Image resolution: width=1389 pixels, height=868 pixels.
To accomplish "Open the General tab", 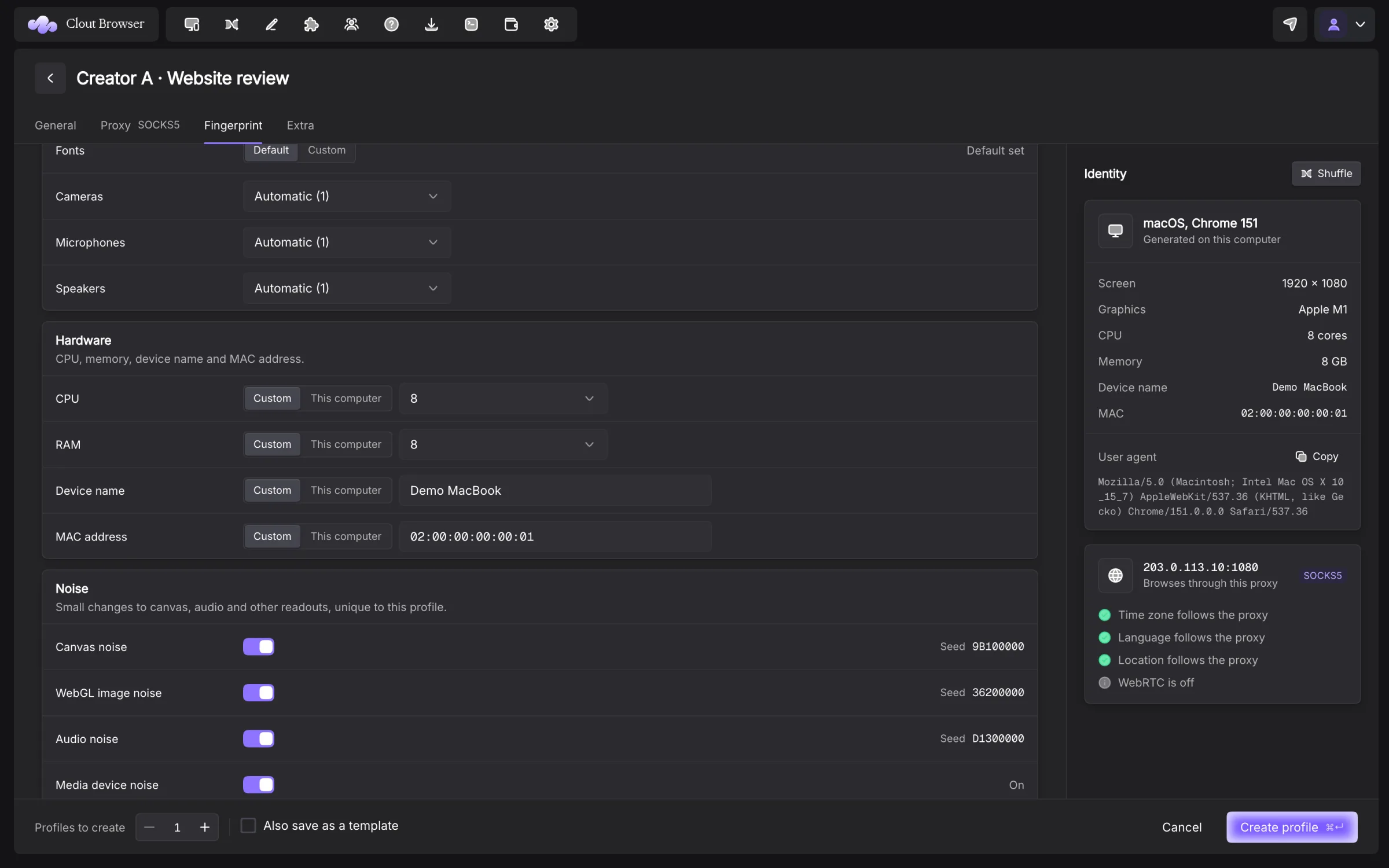I will click(x=55, y=125).
